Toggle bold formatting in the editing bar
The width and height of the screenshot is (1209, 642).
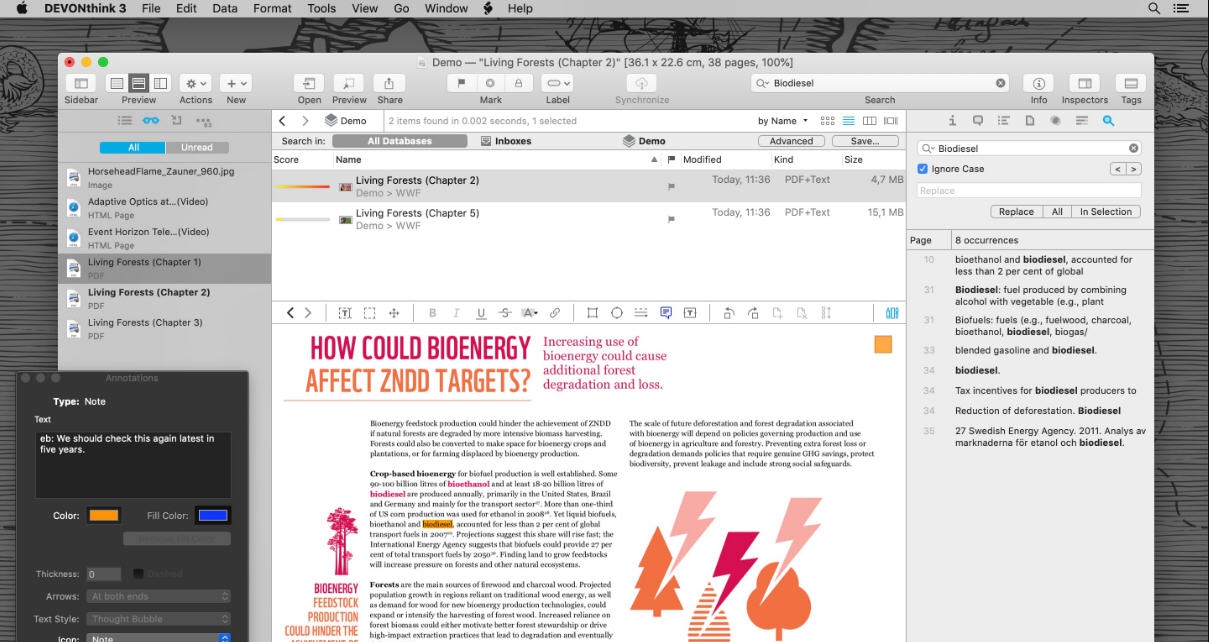coord(432,312)
